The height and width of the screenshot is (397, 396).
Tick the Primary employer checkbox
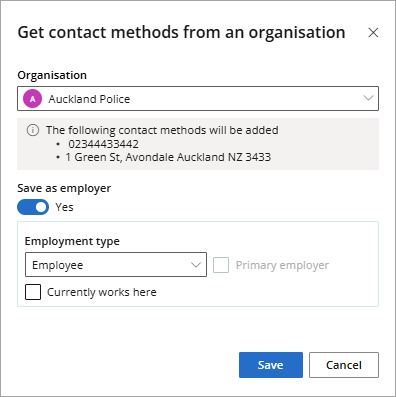click(221, 265)
